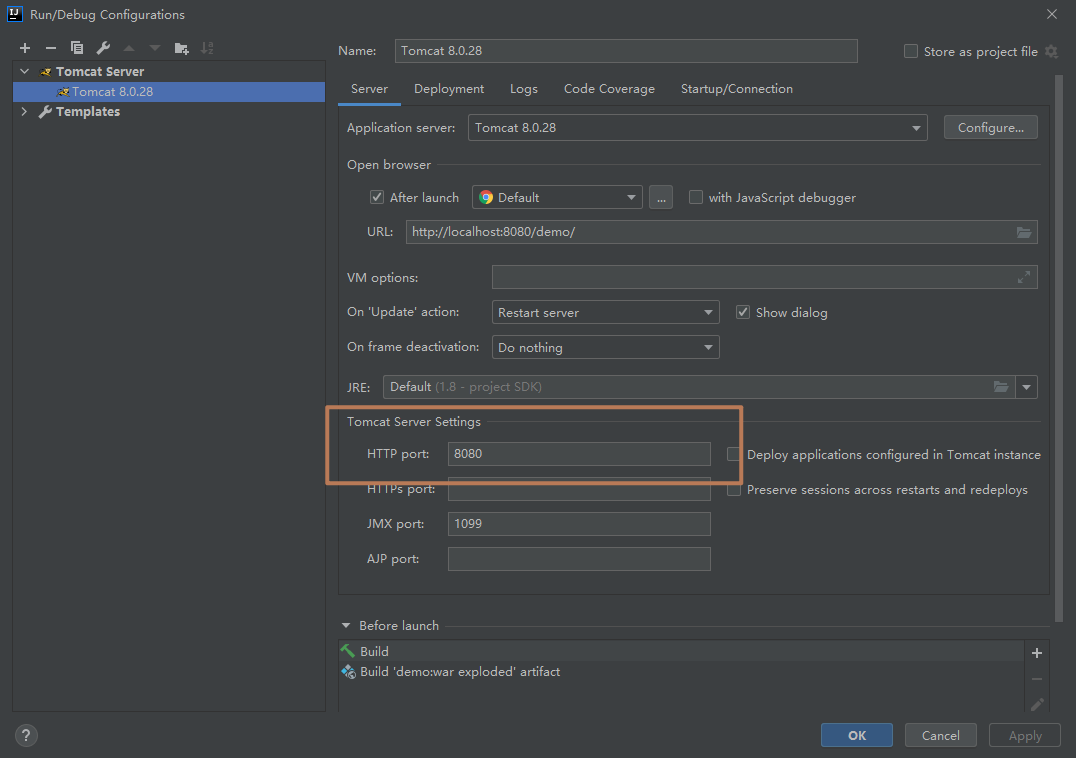Edit before launch task pencil icon

(x=1037, y=704)
